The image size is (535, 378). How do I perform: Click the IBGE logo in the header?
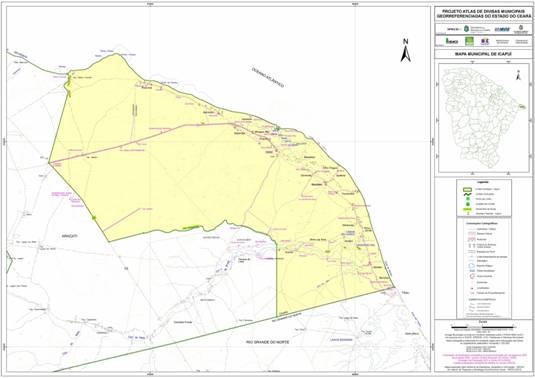click(x=452, y=41)
